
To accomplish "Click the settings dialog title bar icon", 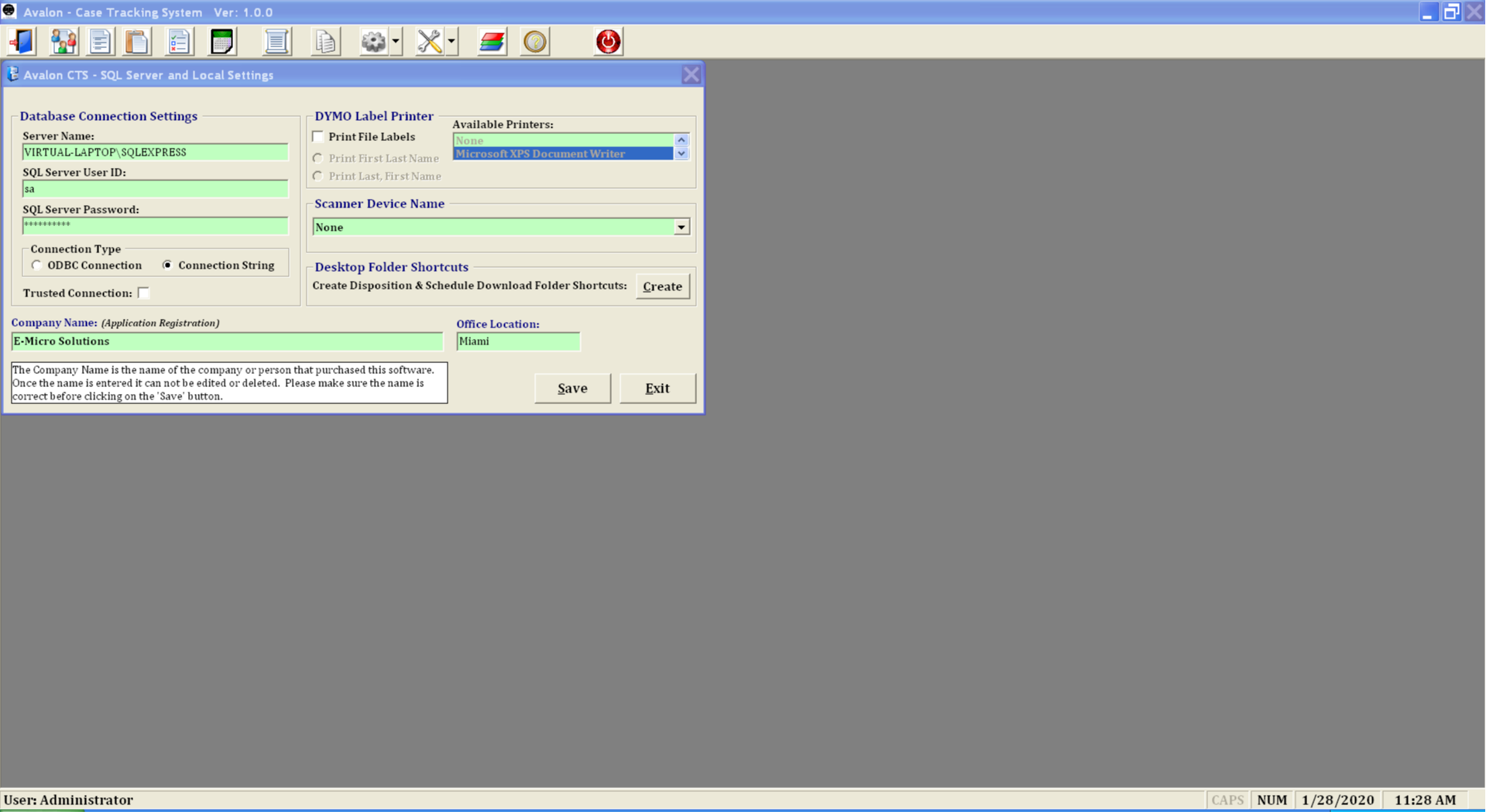I will click(x=12, y=74).
